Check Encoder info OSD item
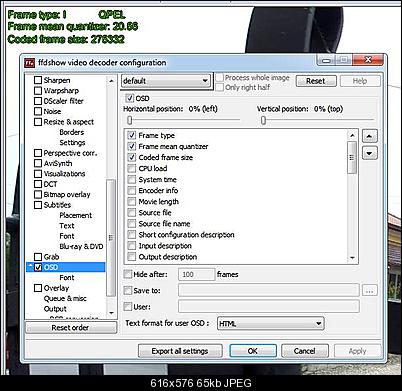Image resolution: width=402 pixels, height=391 pixels. 132,190
